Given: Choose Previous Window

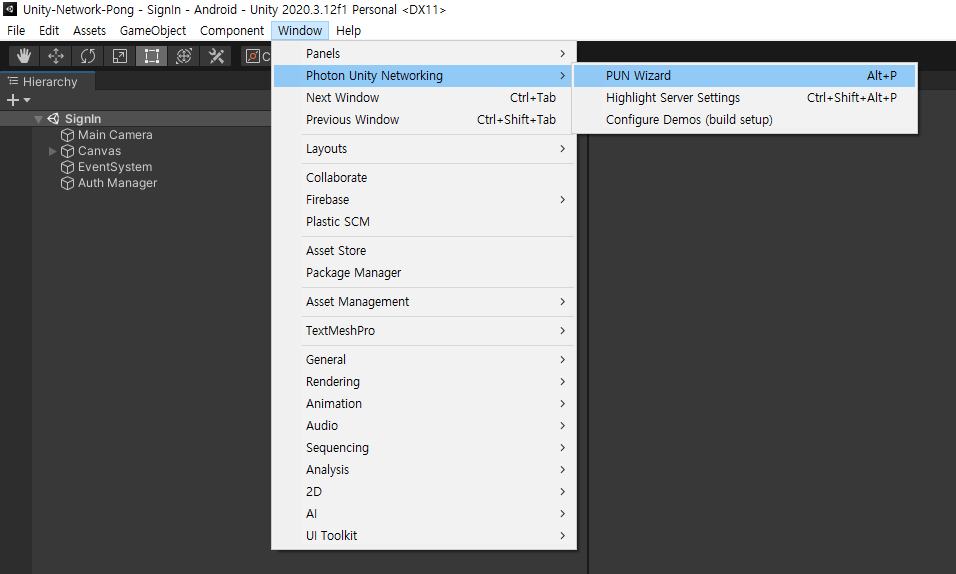Looking at the screenshot, I should click(424, 120).
